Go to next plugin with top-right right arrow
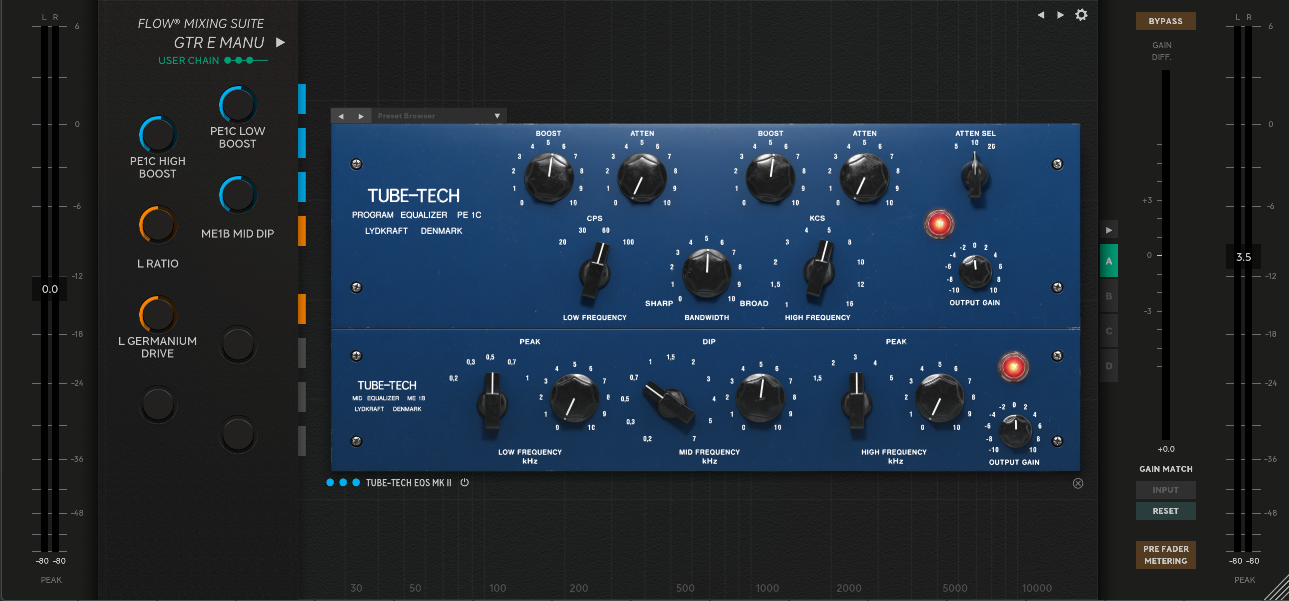 (1061, 15)
